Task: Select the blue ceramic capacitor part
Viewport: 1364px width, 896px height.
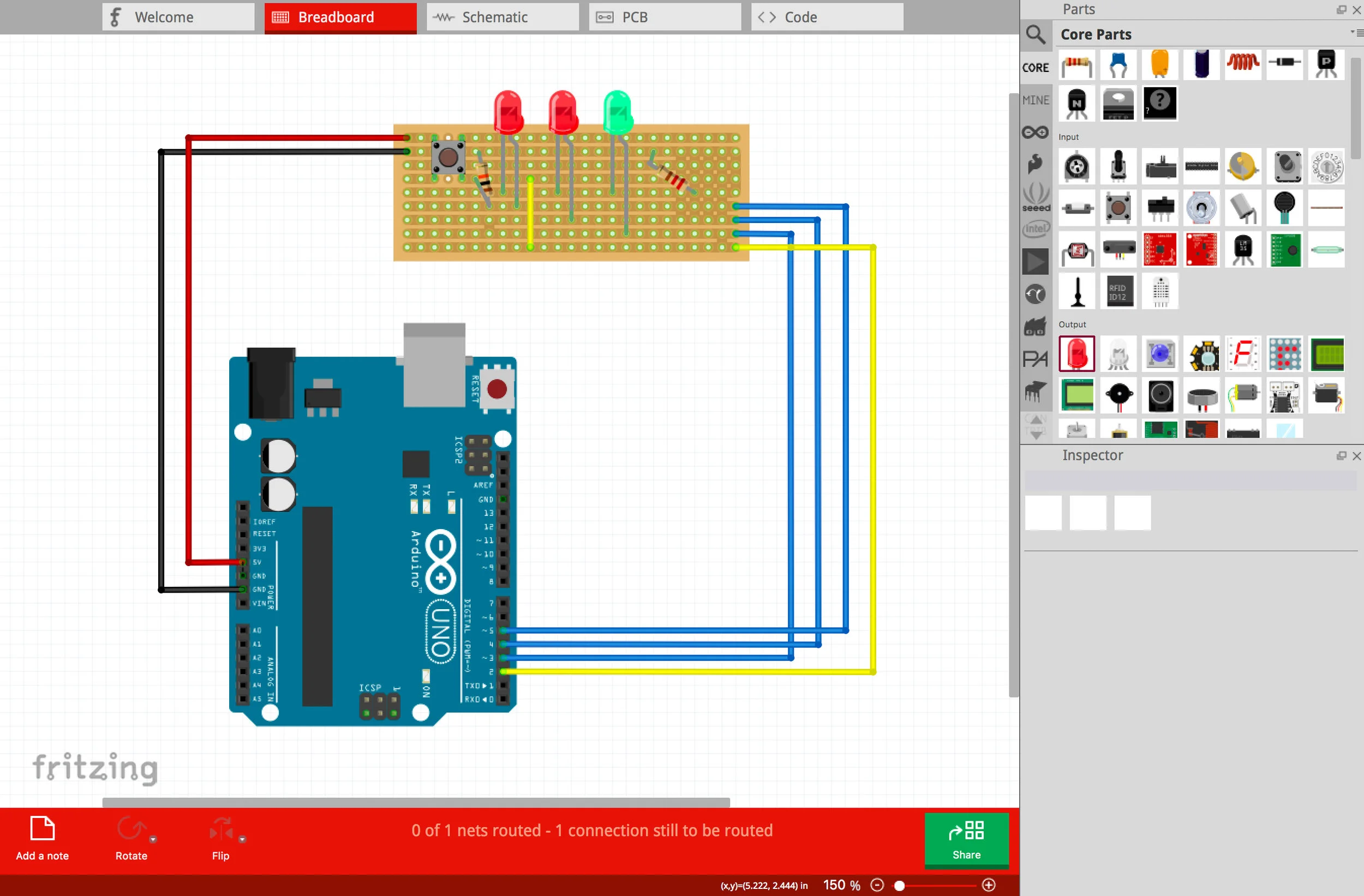Action: (1118, 64)
